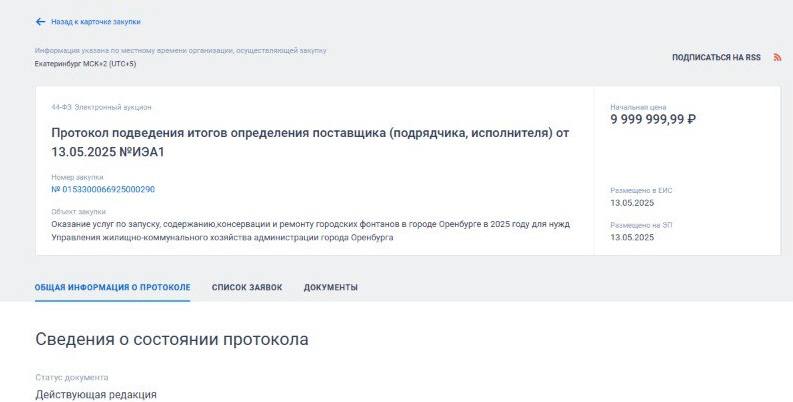The image size is (793, 402).
Task: Switch to 'СПИСОК ЗАЯВОК' tab
Action: click(x=247, y=287)
